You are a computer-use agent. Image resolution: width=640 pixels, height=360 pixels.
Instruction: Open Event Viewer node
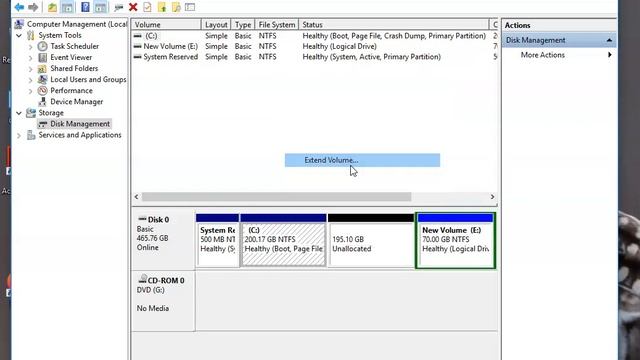[x=71, y=57]
